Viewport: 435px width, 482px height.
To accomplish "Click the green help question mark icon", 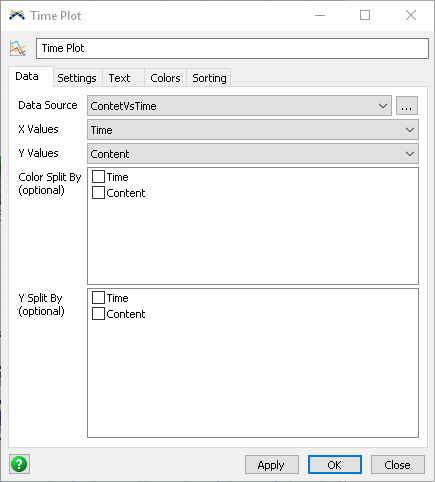I will click(x=19, y=464).
